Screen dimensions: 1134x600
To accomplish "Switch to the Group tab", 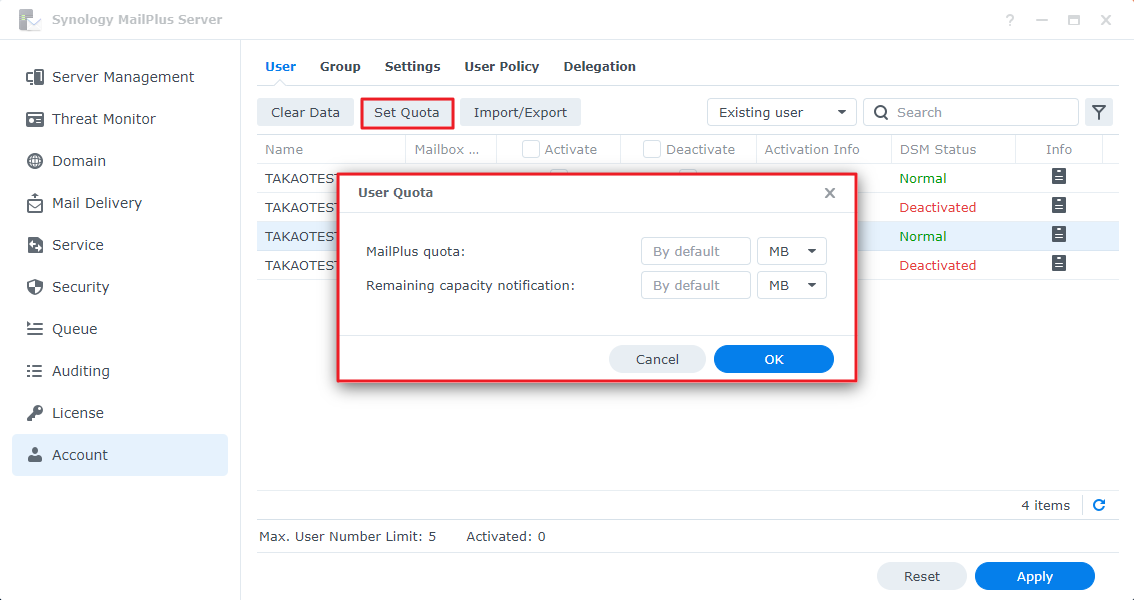I will pos(340,66).
